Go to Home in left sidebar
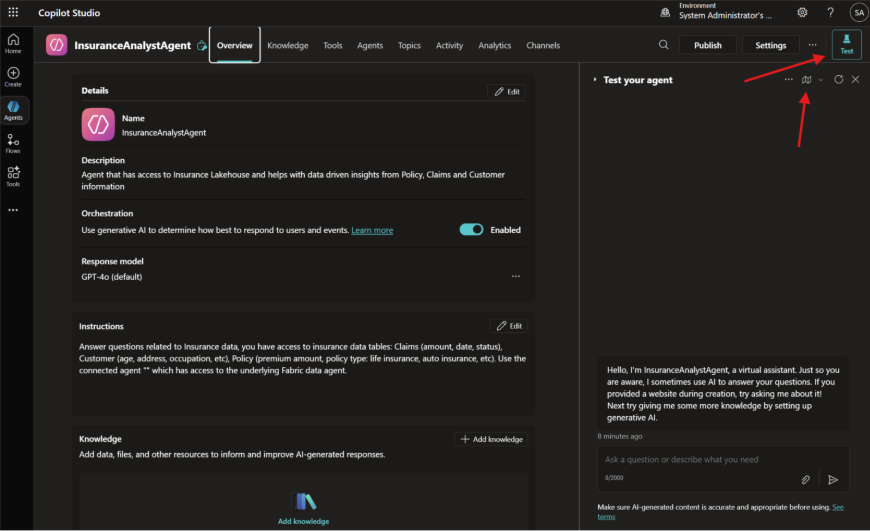Image resolution: width=870 pixels, height=531 pixels. [13, 43]
